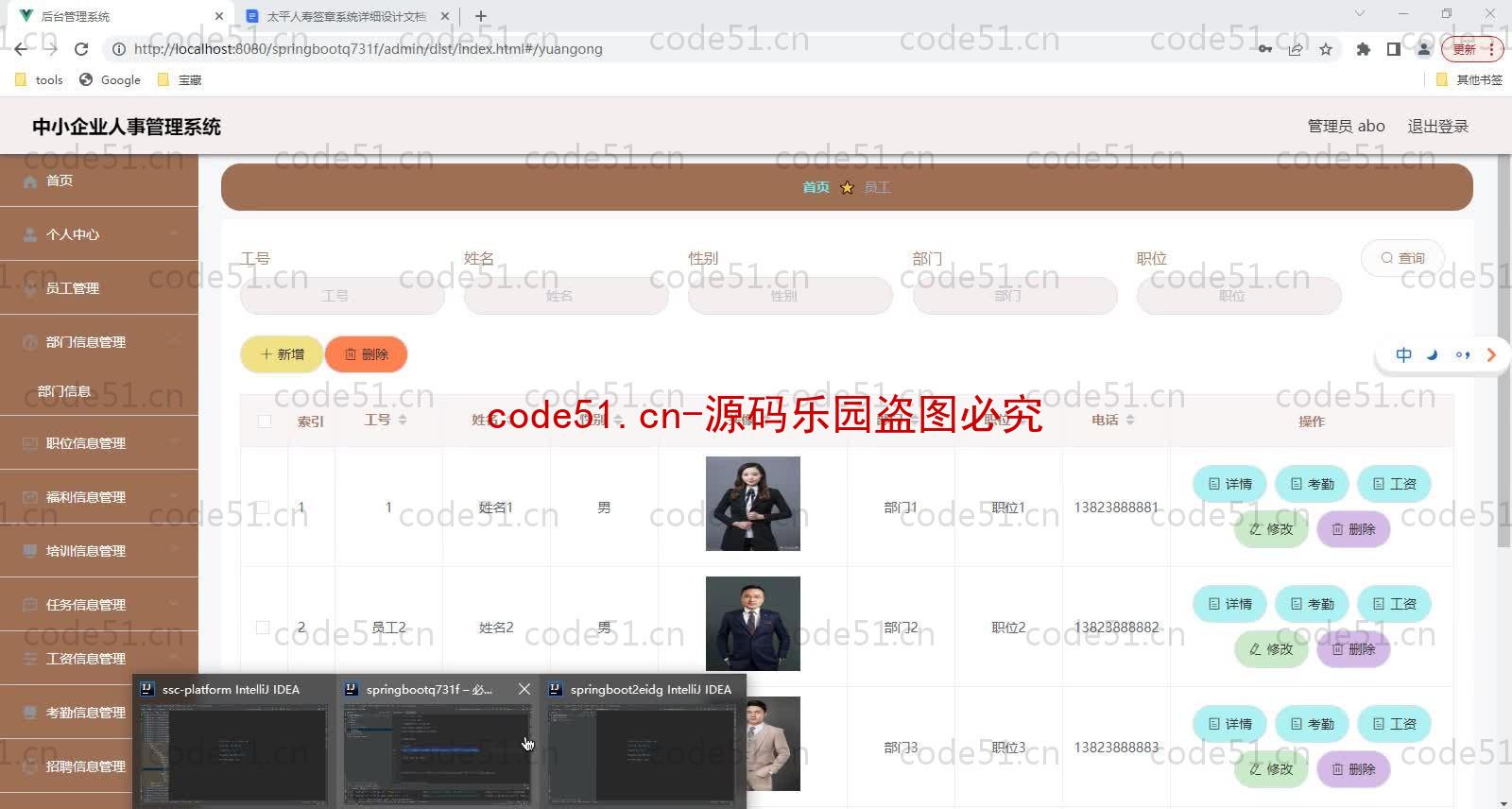Sort the 工号 column
Image resolution: width=1512 pixels, height=809 pixels.
[403, 420]
